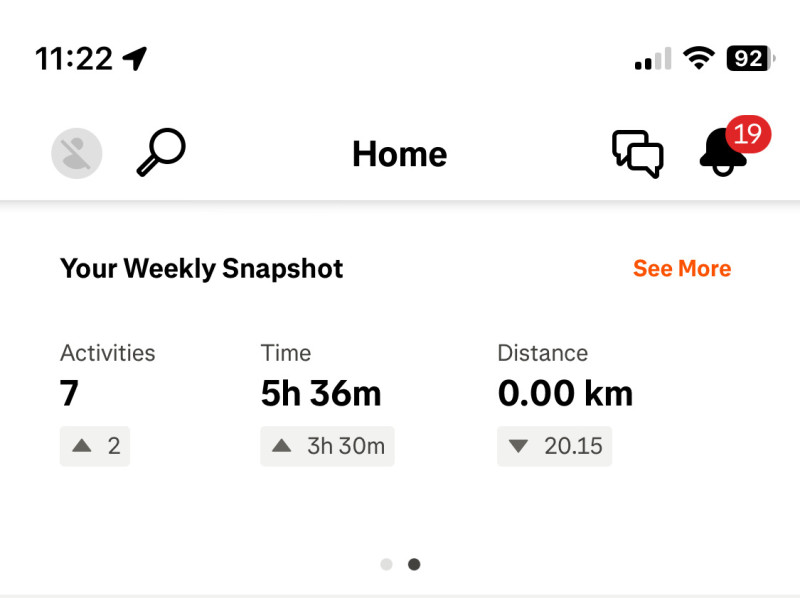The width and height of the screenshot is (800, 598).
Task: Tap the 0.00 km Distance value
Action: click(565, 394)
